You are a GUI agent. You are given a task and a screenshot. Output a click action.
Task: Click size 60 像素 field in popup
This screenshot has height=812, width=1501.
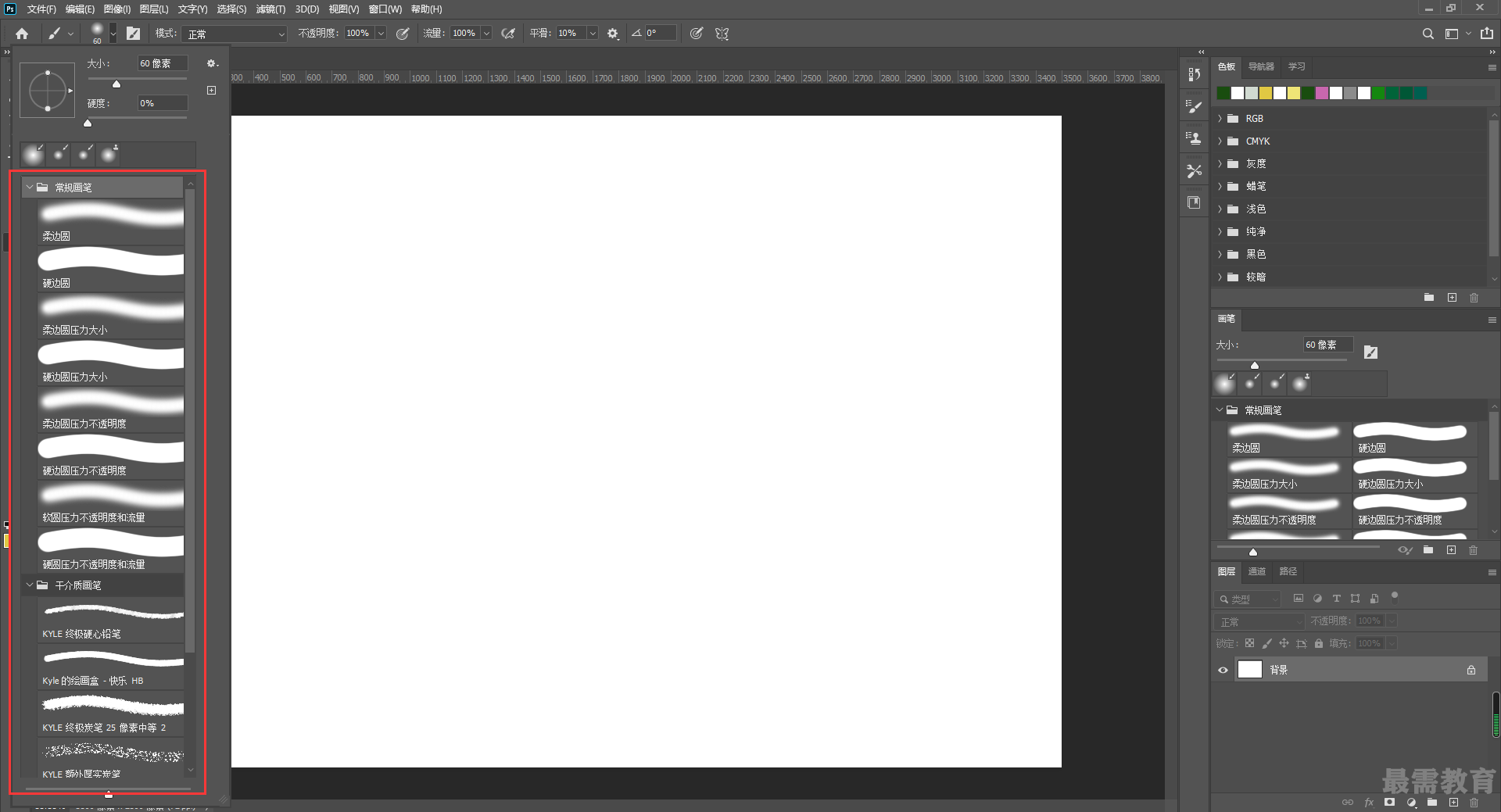tap(163, 63)
